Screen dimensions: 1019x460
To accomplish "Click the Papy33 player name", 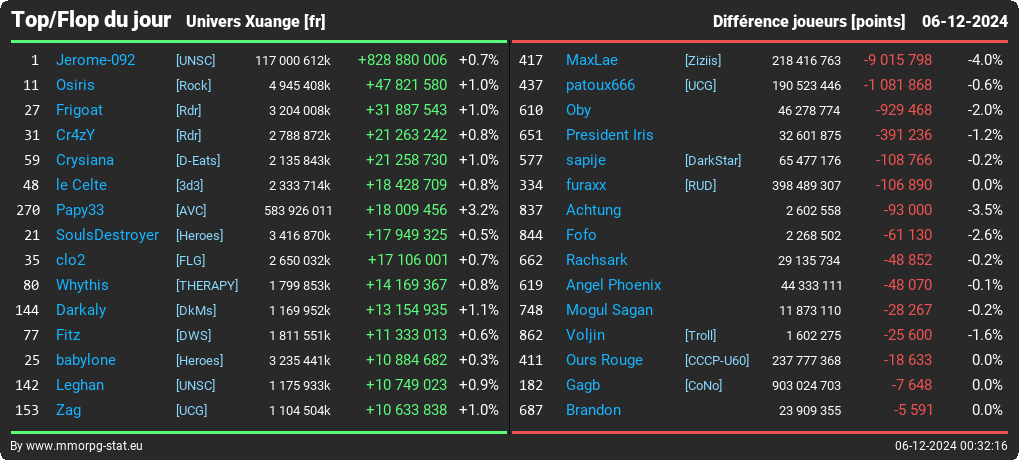I will 80,211.
